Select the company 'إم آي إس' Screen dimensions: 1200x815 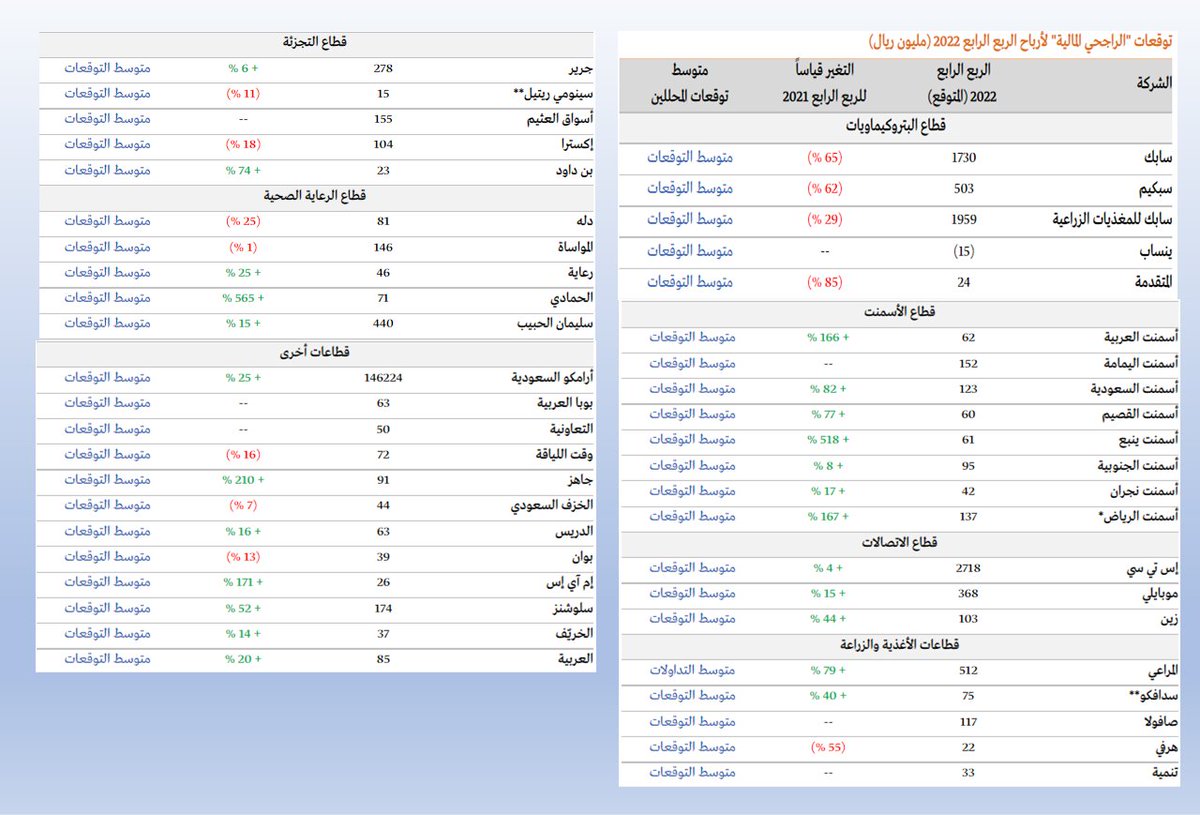[x=571, y=582]
